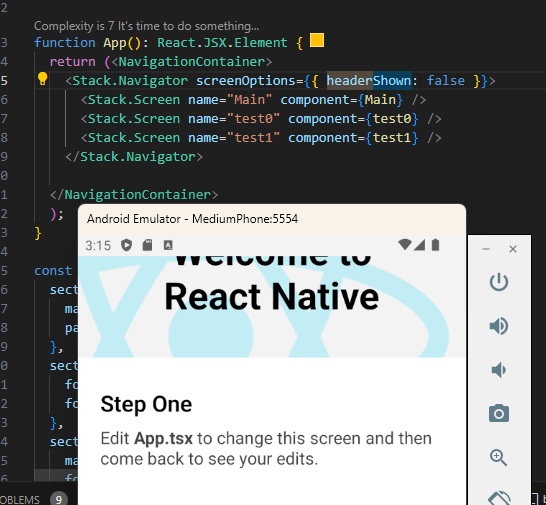Click the emulator volume up icon
This screenshot has width=546, height=505.
pyautogui.click(x=499, y=326)
